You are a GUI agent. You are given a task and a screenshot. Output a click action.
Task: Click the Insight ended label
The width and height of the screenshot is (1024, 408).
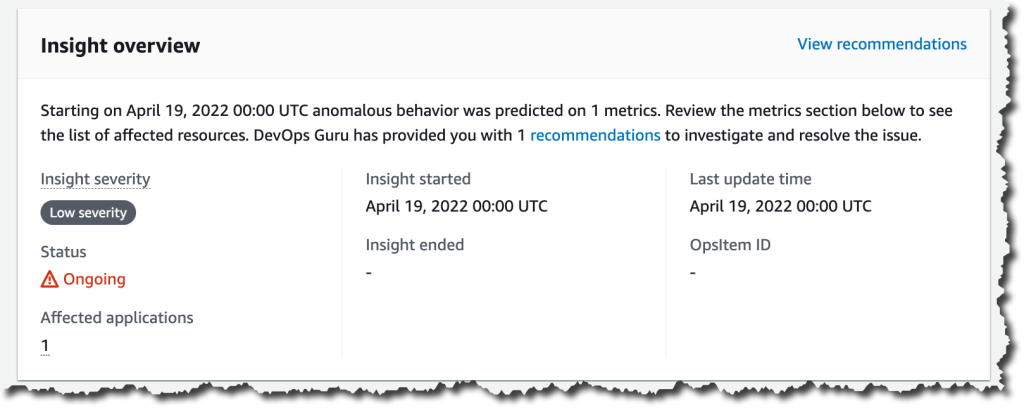click(415, 245)
